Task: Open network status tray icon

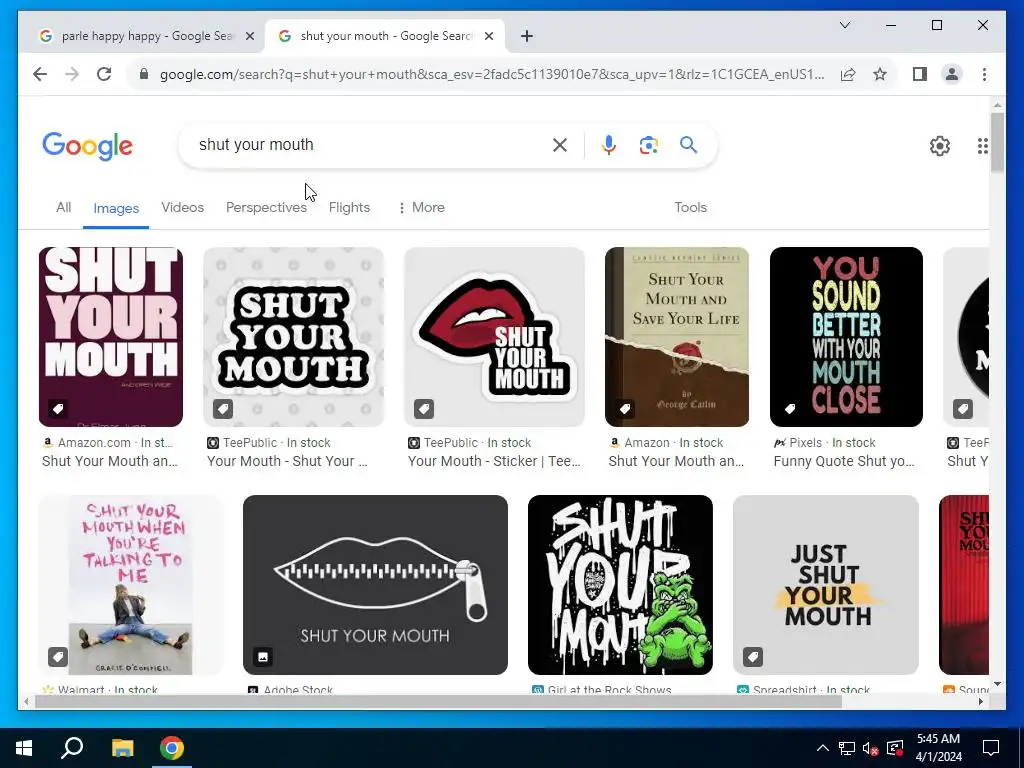Action: pos(847,748)
